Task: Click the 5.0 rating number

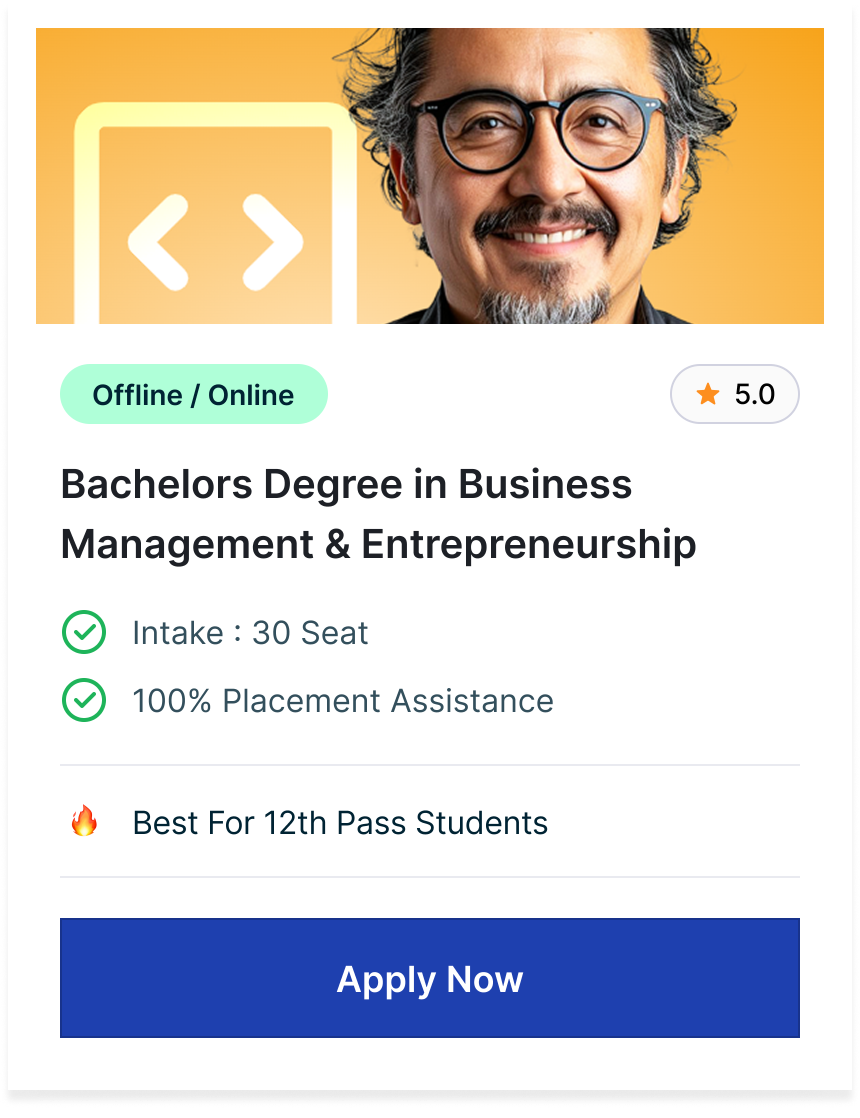Action: [x=755, y=394]
